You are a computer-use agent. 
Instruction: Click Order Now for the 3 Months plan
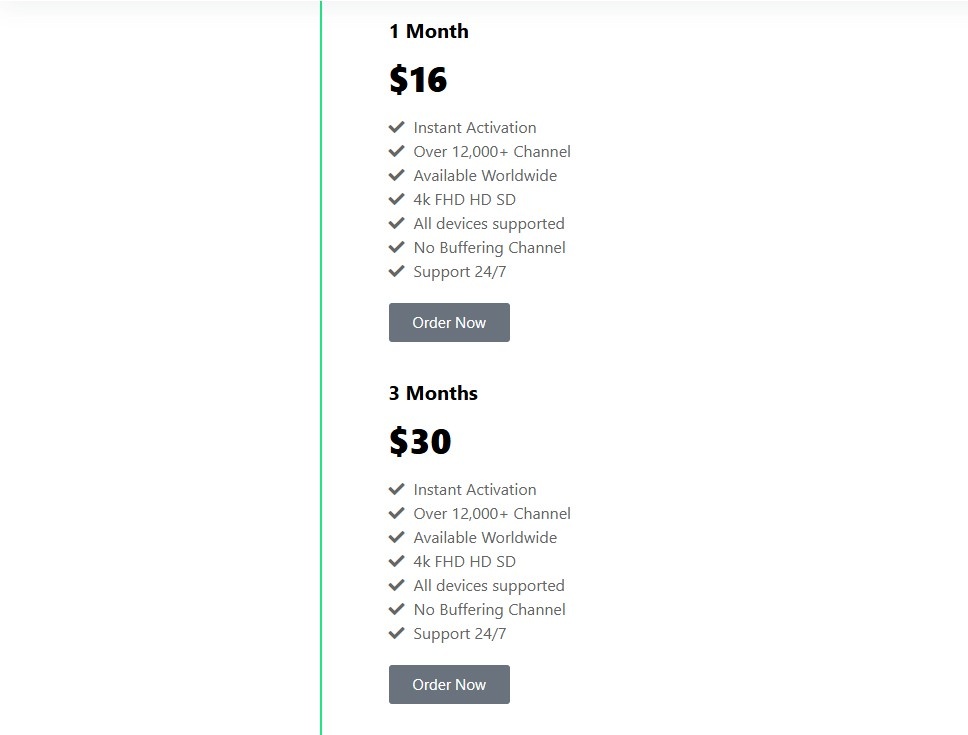tap(449, 684)
